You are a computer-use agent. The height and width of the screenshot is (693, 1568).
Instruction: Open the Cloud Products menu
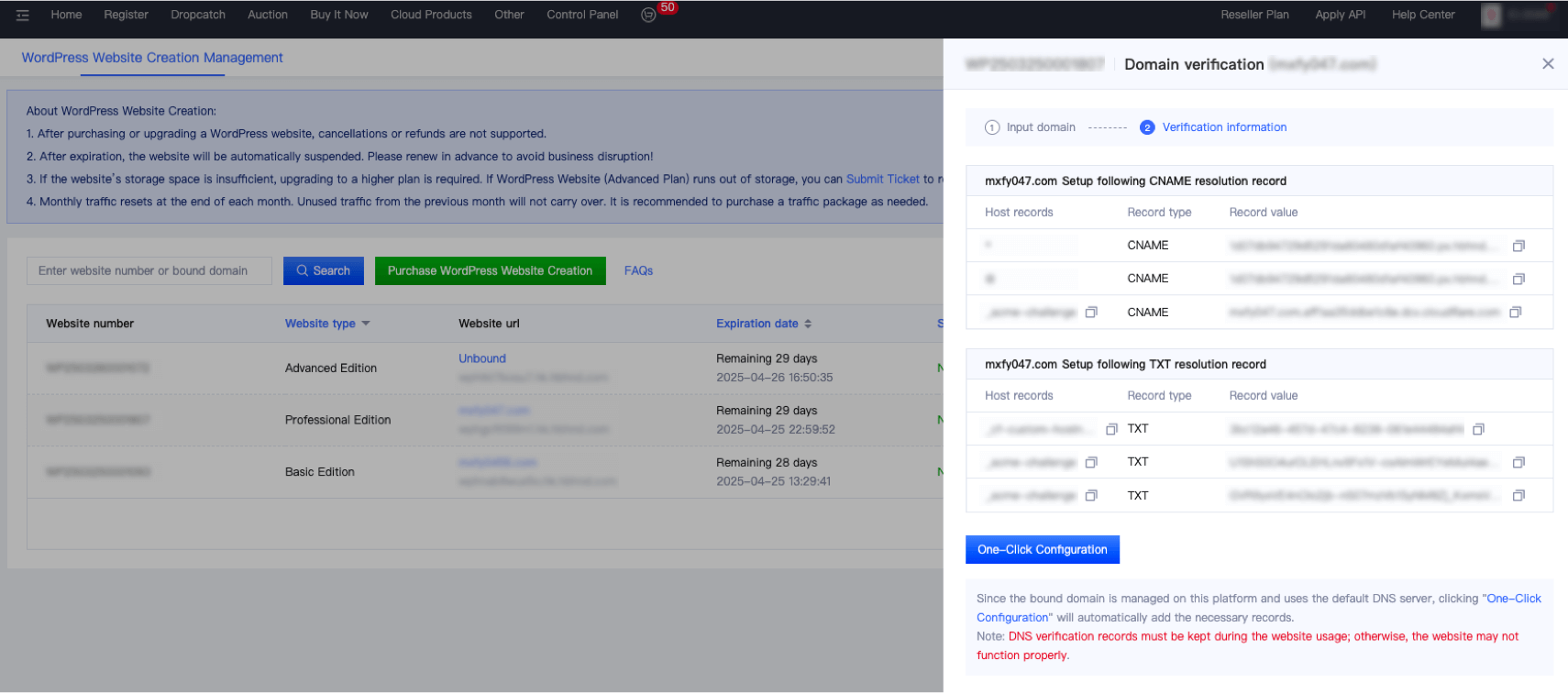(x=431, y=15)
